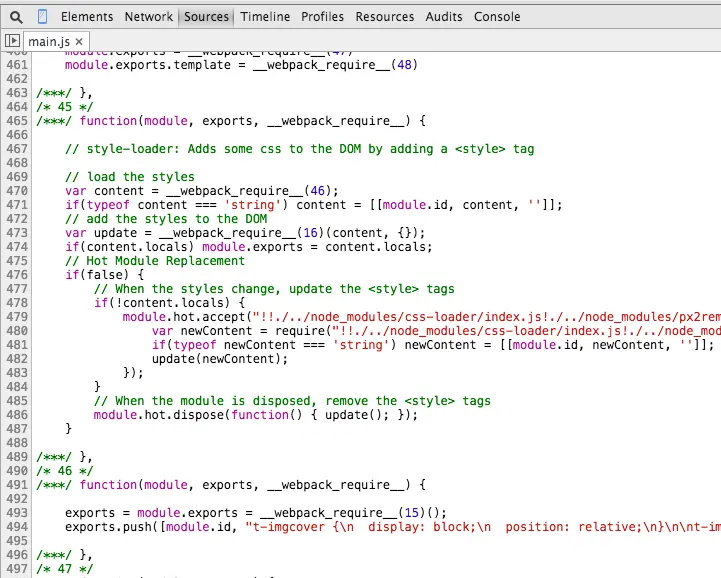Click 'if(false) {' on line 476

pos(104,275)
